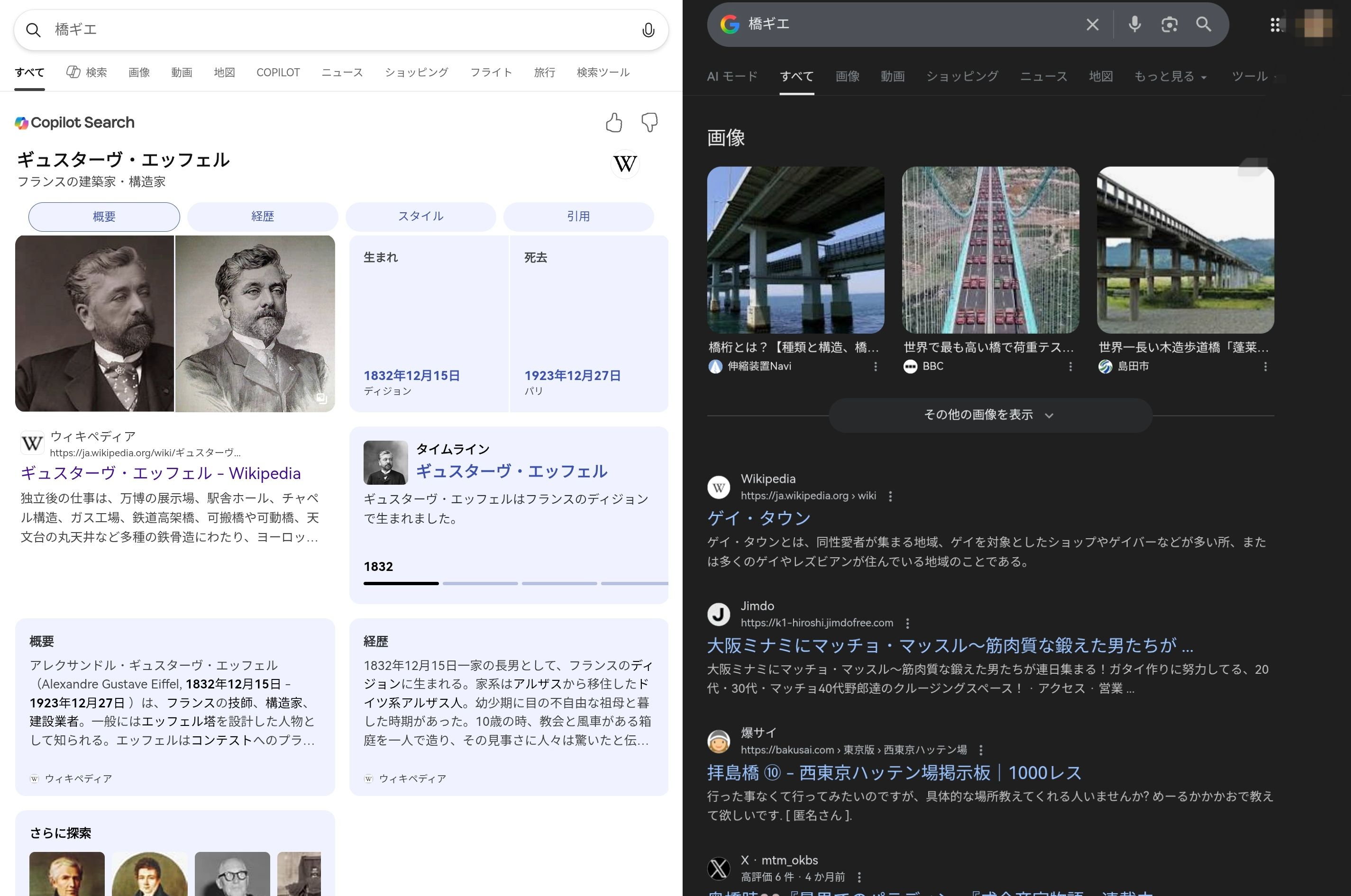Select the 概要 pill in Copilot card

(x=104, y=217)
